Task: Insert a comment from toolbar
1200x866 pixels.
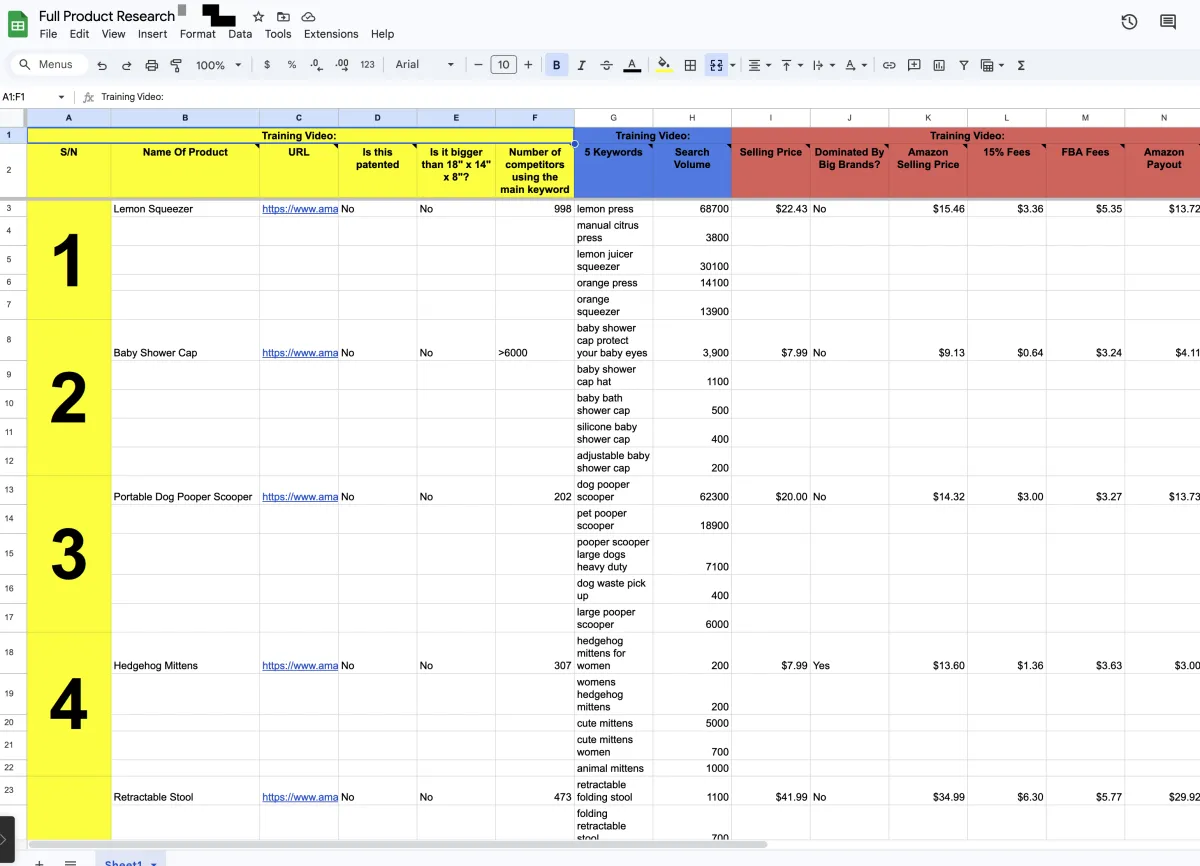Action: click(914, 65)
